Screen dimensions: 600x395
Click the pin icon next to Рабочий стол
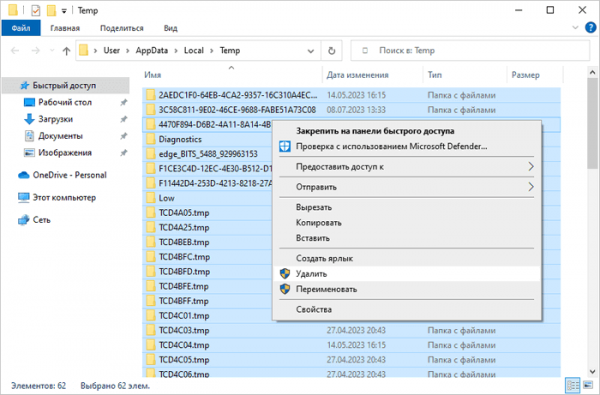pyautogui.click(x=123, y=103)
